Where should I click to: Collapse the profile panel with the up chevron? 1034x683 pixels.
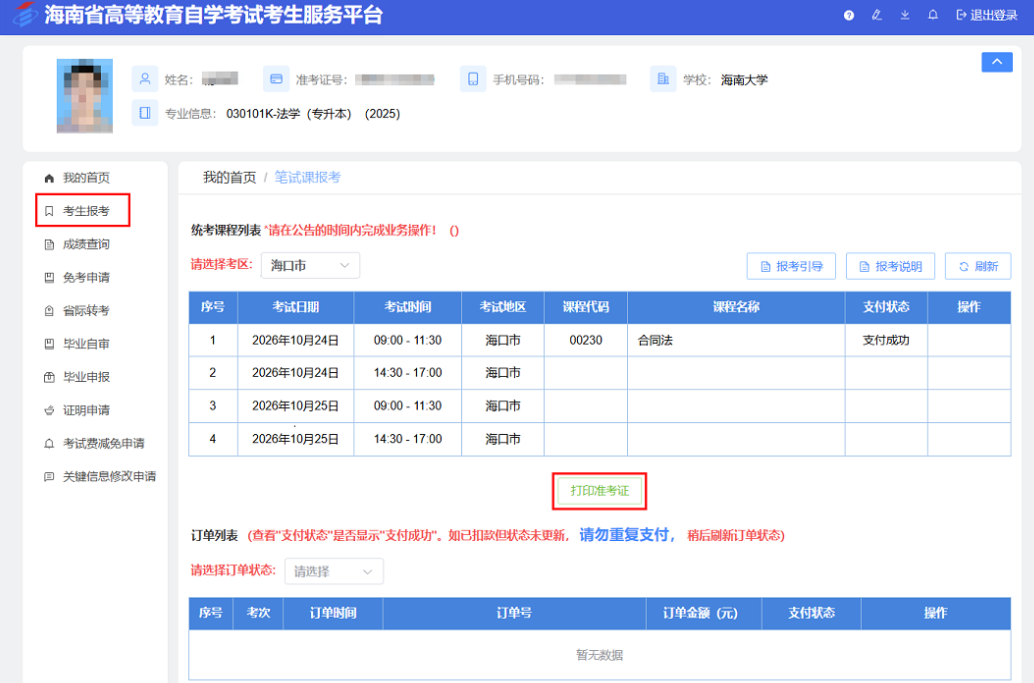coord(997,62)
